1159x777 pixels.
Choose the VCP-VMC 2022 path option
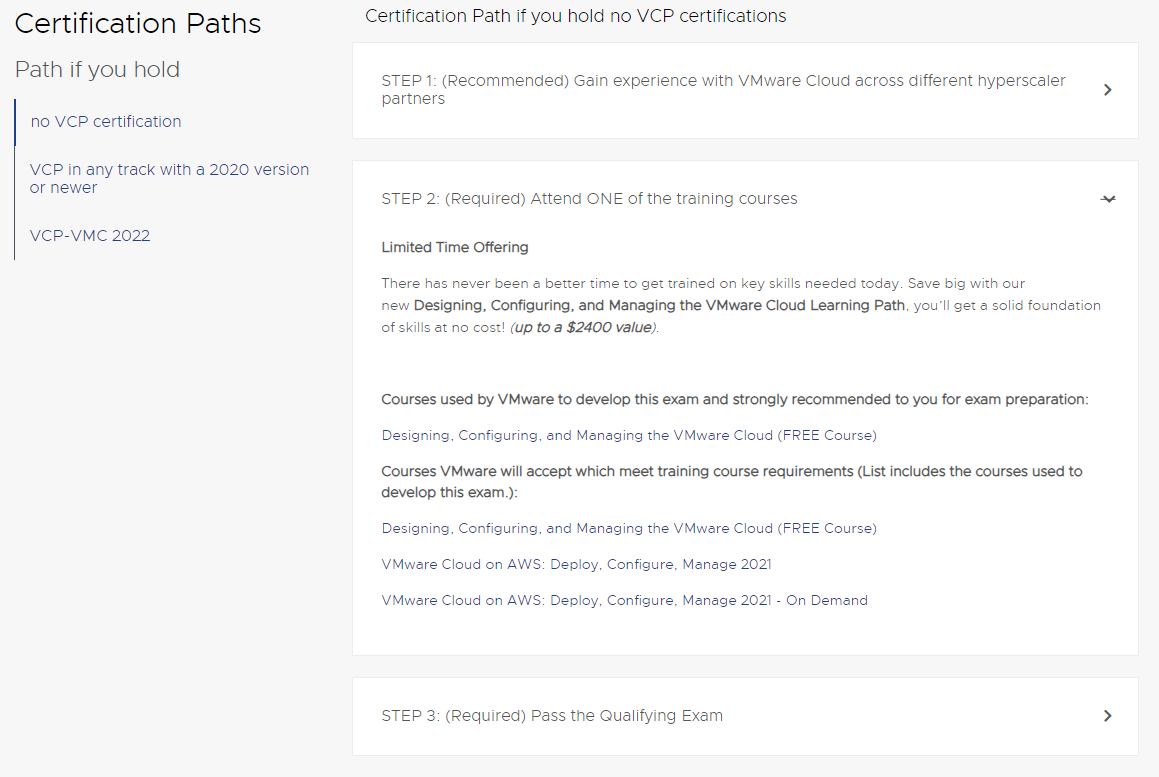tap(90, 236)
